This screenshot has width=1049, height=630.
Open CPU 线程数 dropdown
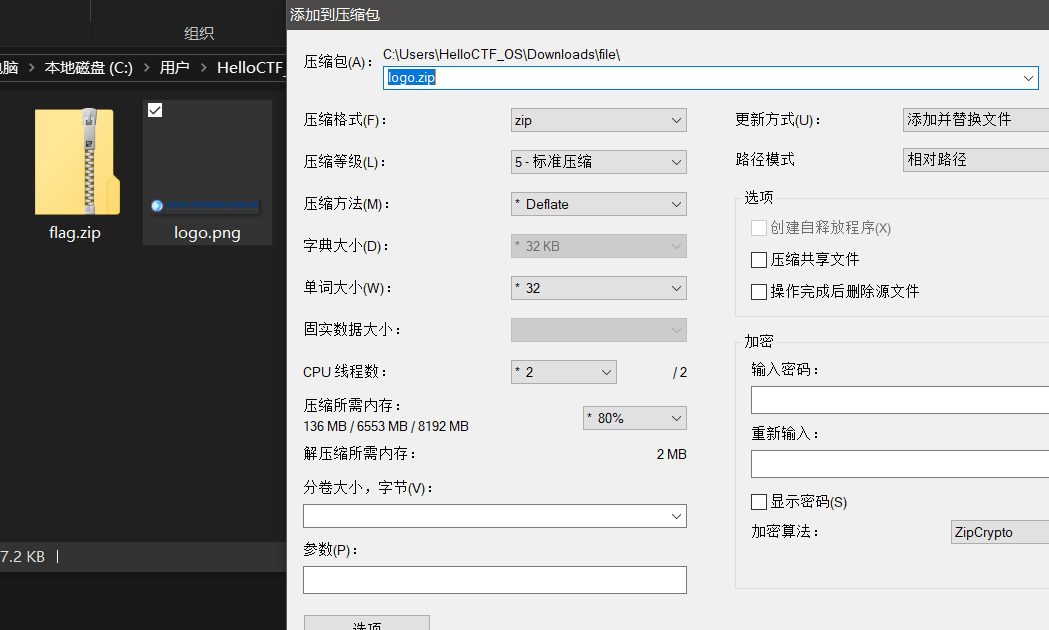[563, 372]
